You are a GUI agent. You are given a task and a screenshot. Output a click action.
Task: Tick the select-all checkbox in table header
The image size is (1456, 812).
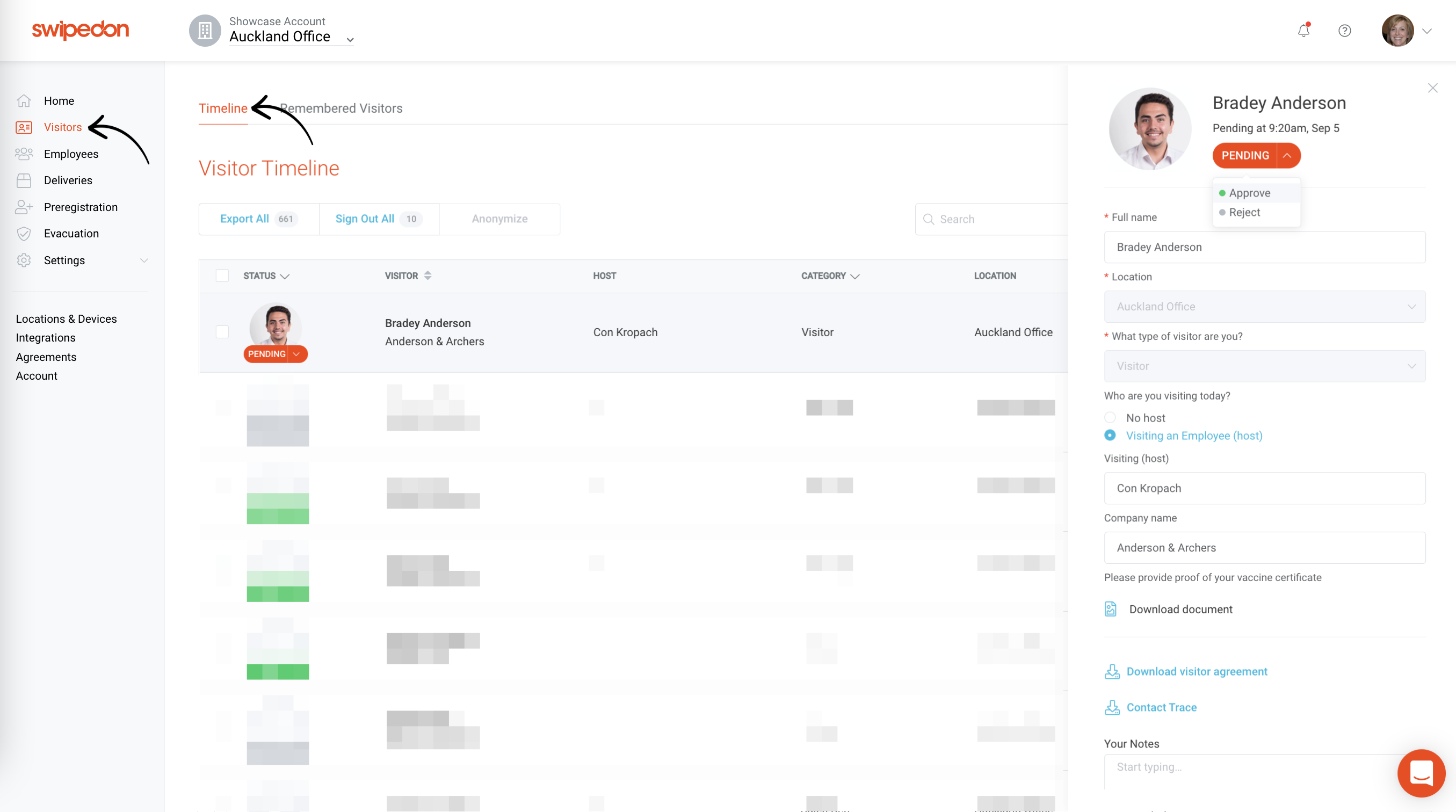click(x=222, y=275)
